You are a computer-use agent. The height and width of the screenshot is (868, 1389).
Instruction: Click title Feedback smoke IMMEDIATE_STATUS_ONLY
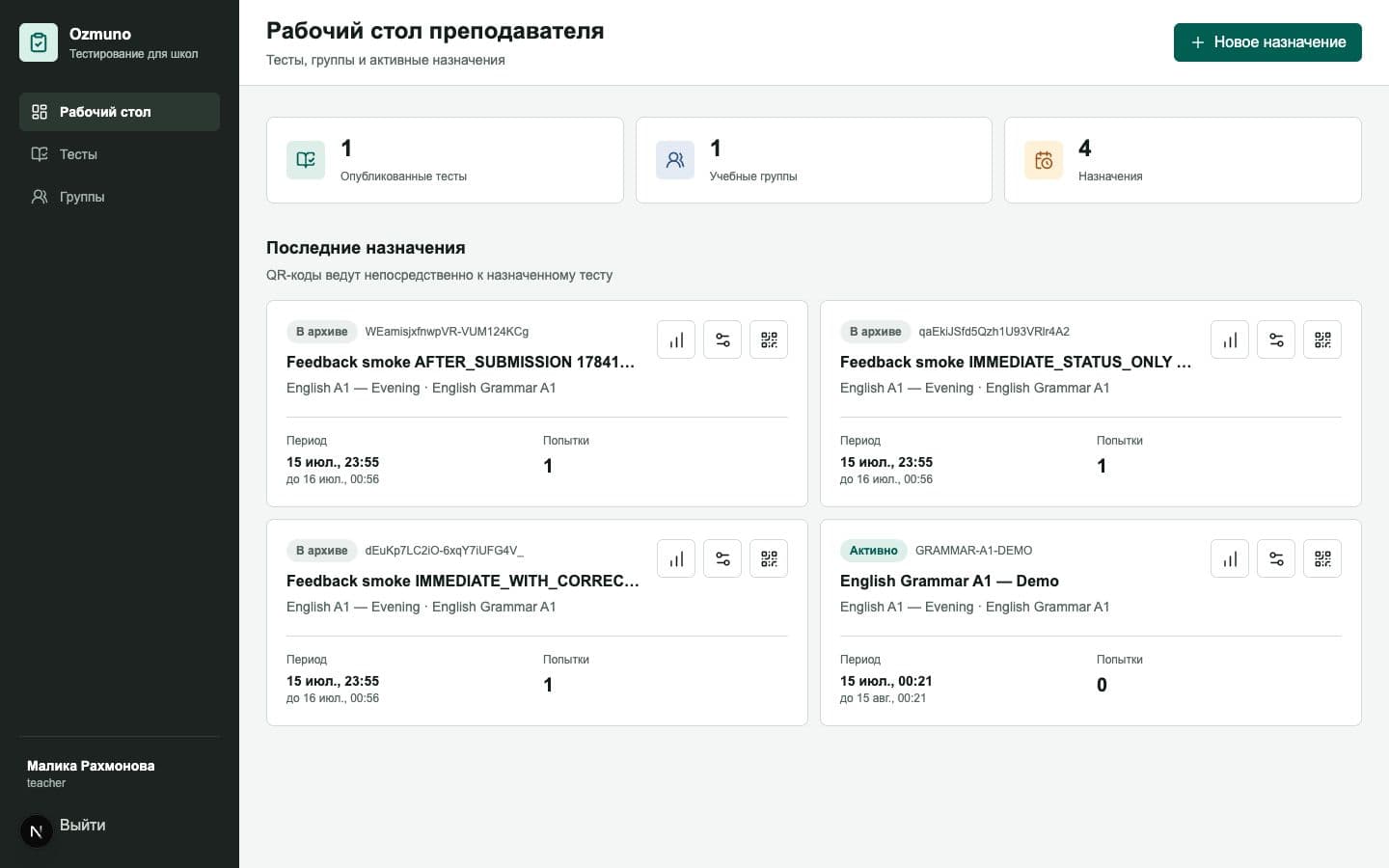pyautogui.click(x=1016, y=362)
